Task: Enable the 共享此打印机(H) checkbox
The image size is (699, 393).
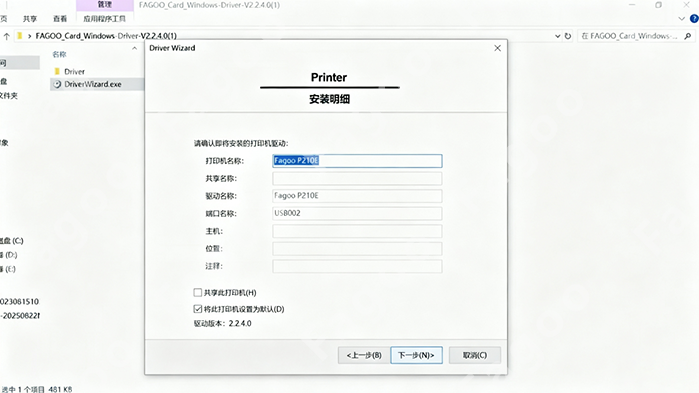Action: tap(197, 292)
